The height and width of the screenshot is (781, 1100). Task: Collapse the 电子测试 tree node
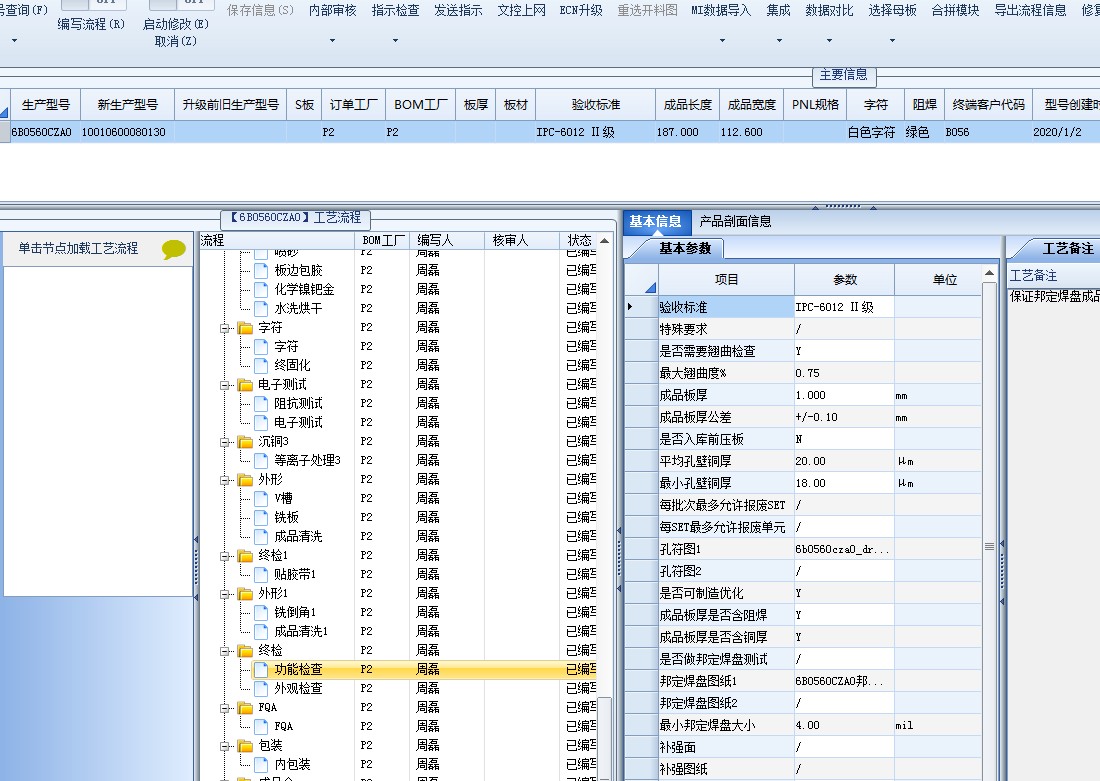[226, 385]
